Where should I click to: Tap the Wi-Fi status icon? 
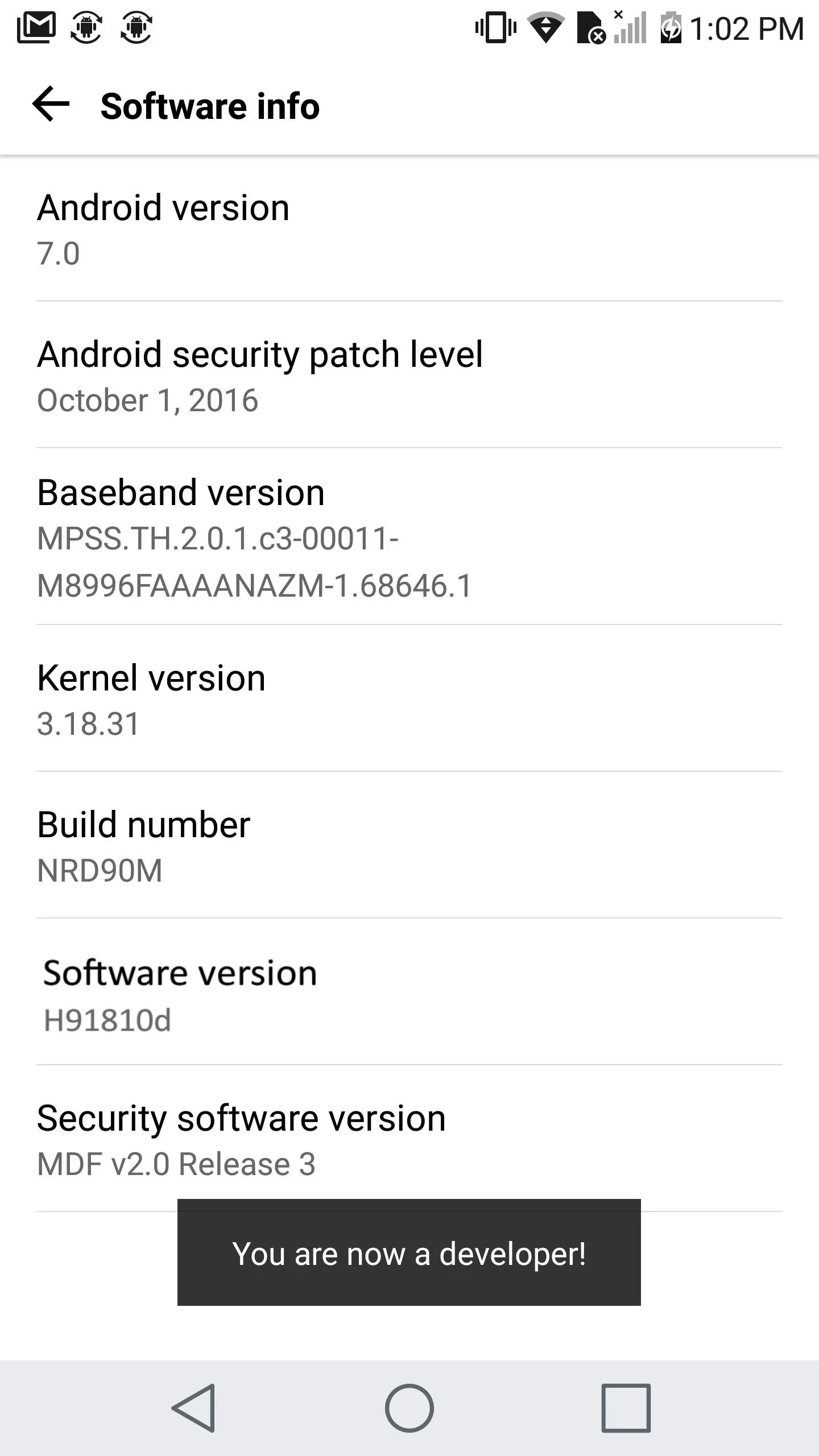545,27
